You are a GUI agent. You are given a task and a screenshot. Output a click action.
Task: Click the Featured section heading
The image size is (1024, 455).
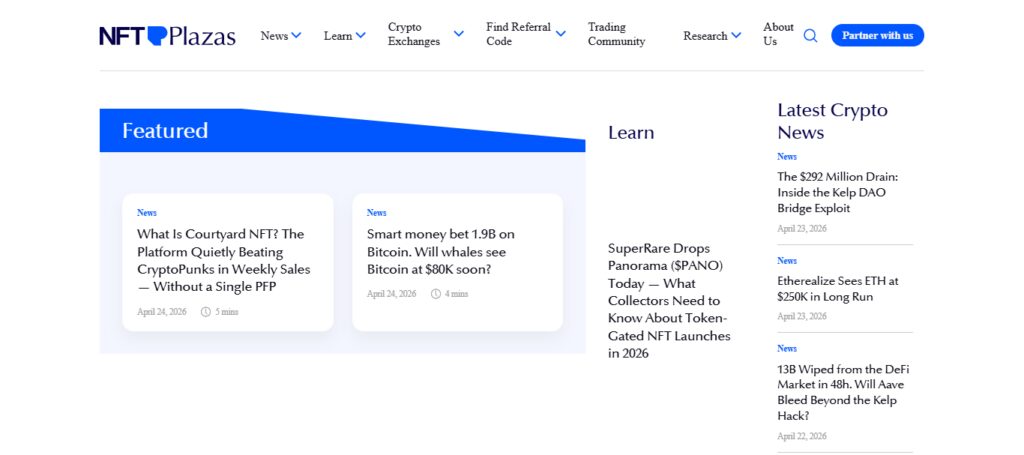pos(165,131)
